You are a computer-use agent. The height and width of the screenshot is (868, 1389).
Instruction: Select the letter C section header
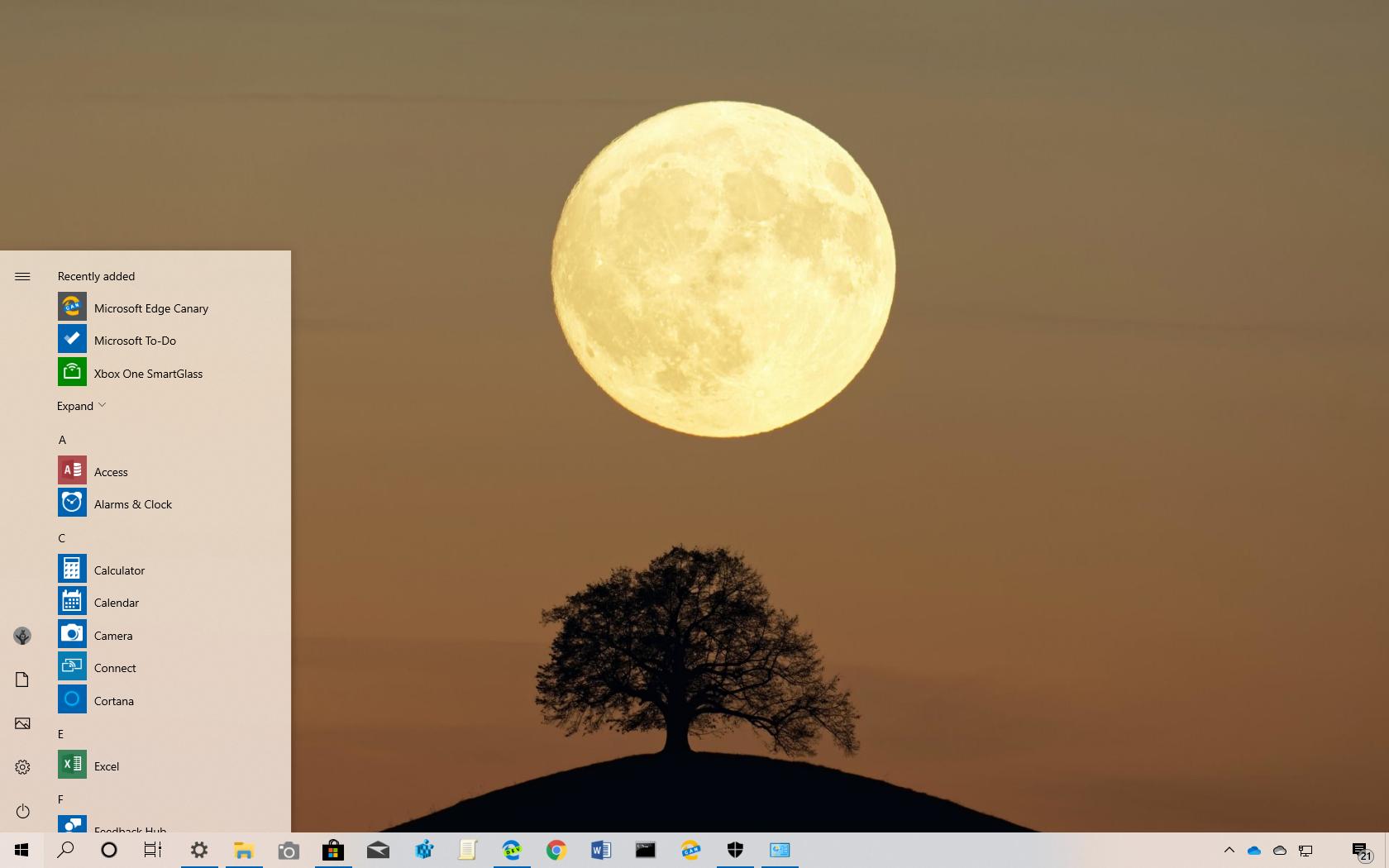pyautogui.click(x=61, y=538)
